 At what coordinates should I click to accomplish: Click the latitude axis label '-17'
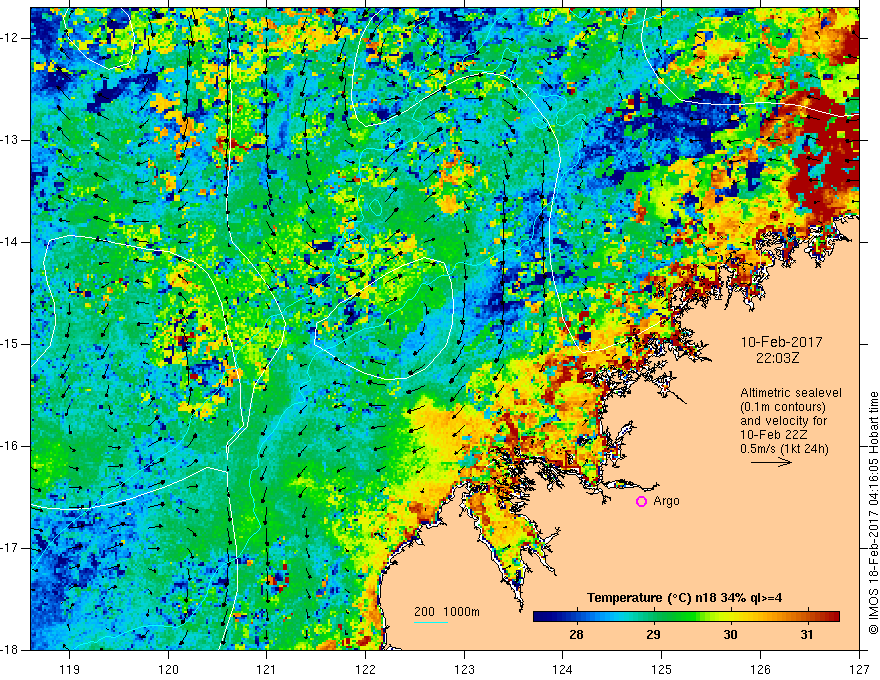(10, 548)
